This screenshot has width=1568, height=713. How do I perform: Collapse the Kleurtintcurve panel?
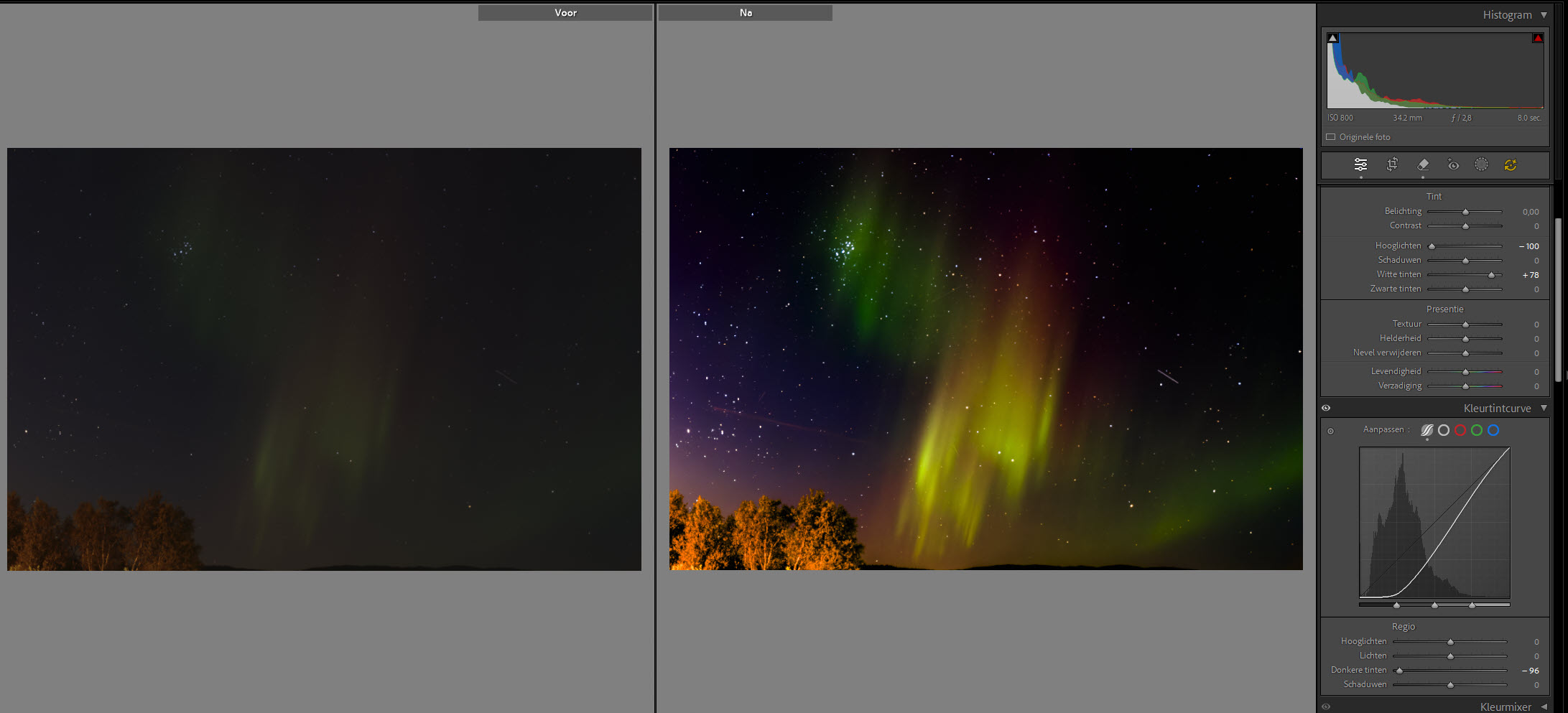[x=1544, y=408]
